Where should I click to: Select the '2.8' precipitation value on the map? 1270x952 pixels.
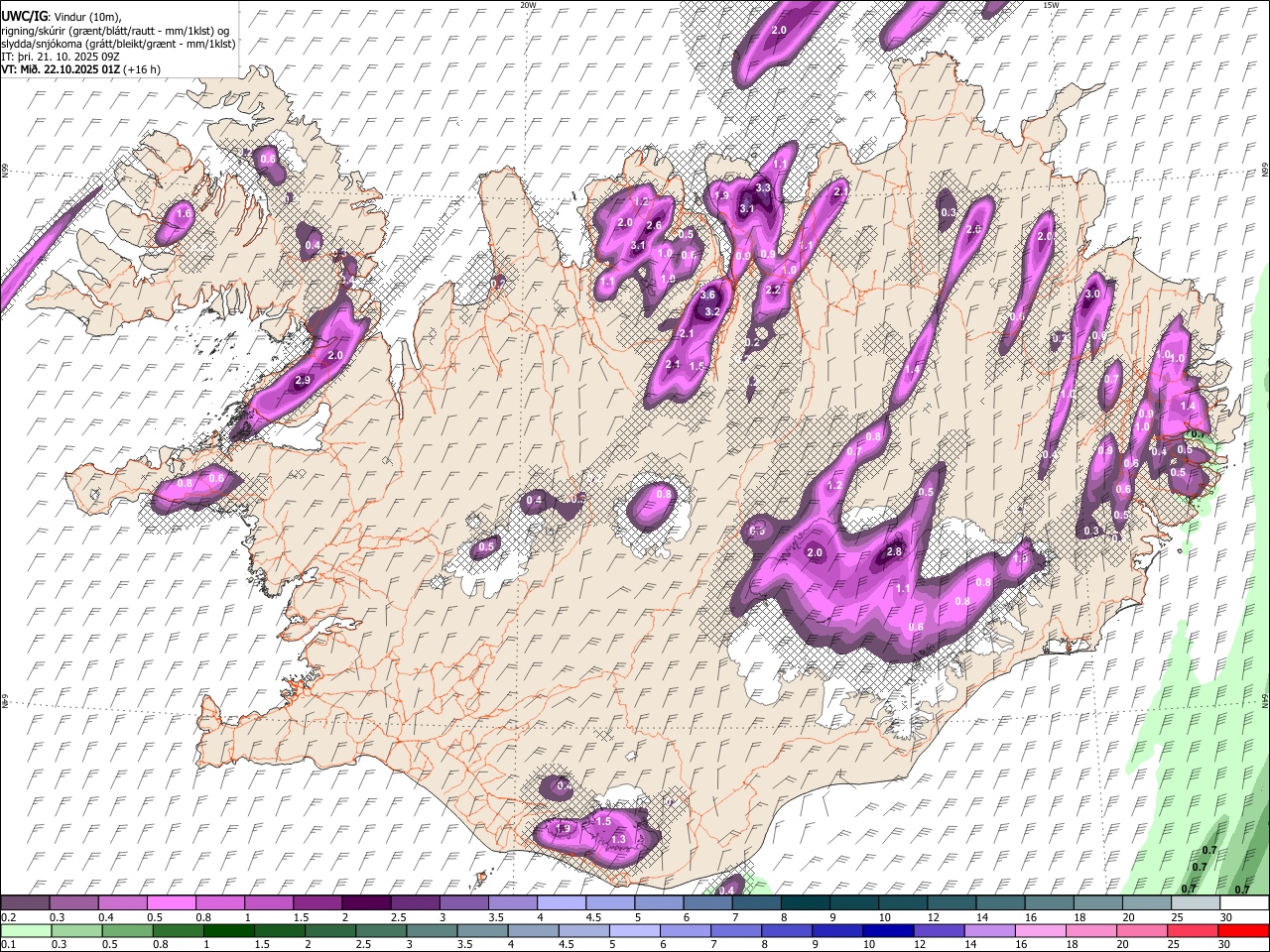[894, 551]
